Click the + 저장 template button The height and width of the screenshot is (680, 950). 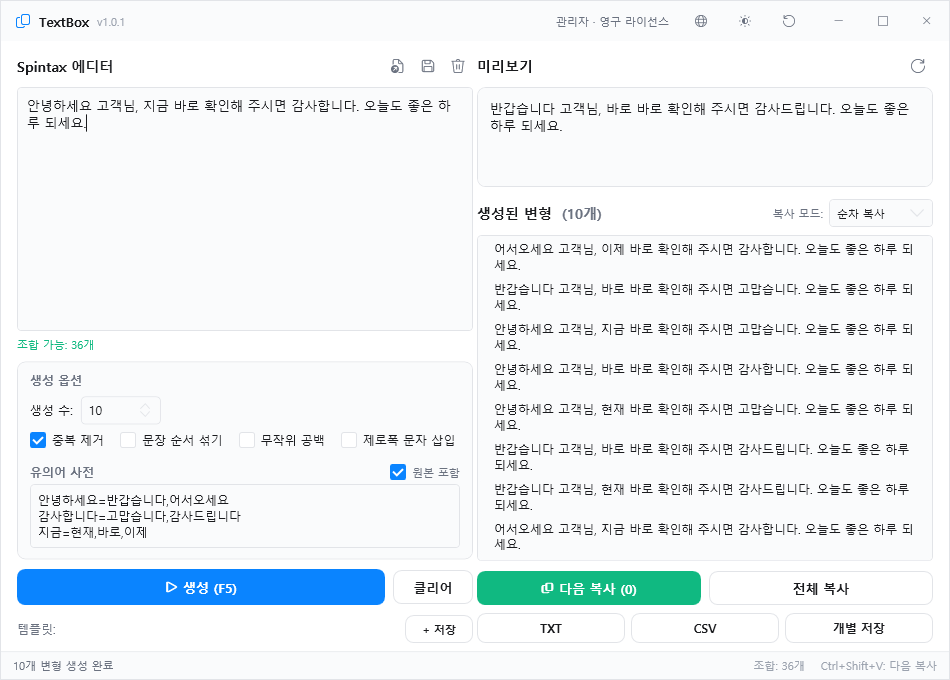(439, 629)
